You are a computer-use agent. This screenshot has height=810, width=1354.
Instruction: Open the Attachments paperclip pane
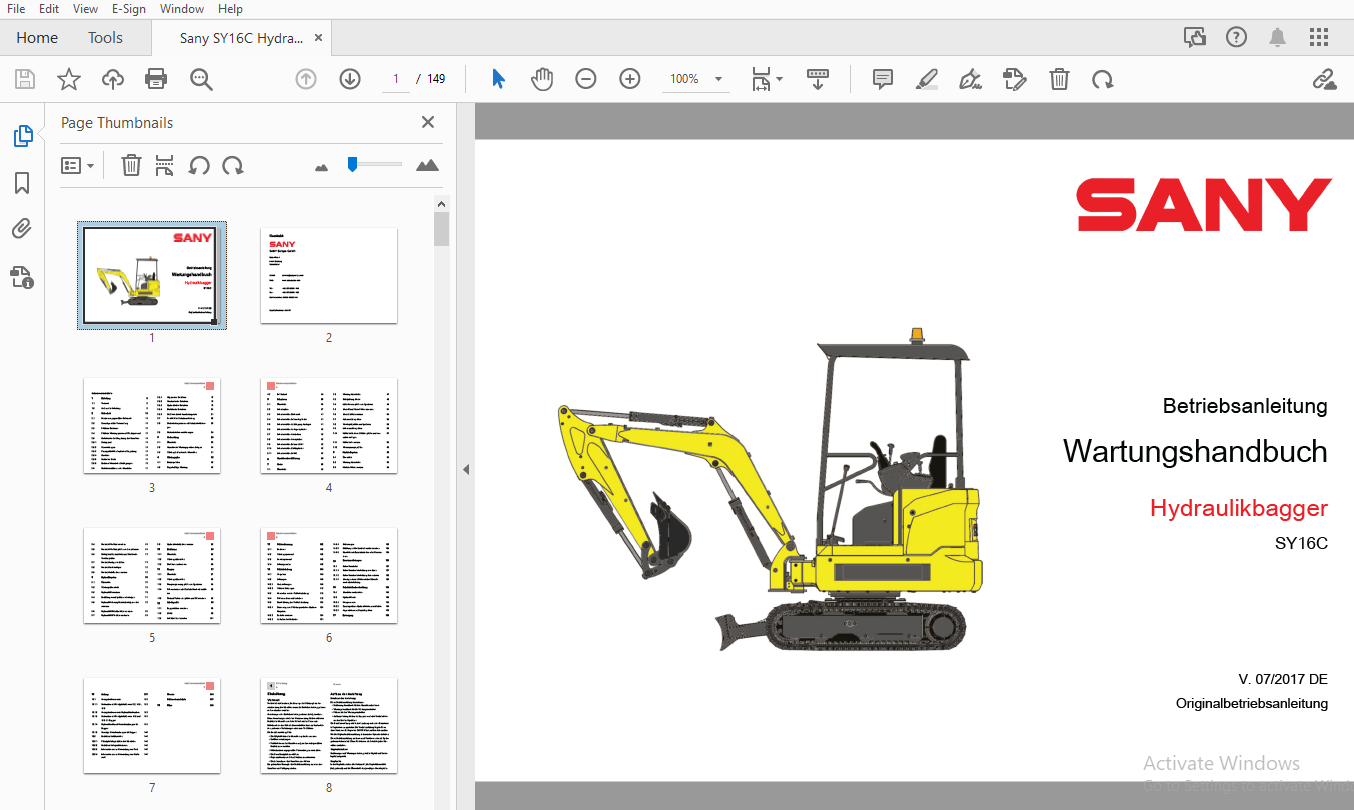(x=22, y=230)
